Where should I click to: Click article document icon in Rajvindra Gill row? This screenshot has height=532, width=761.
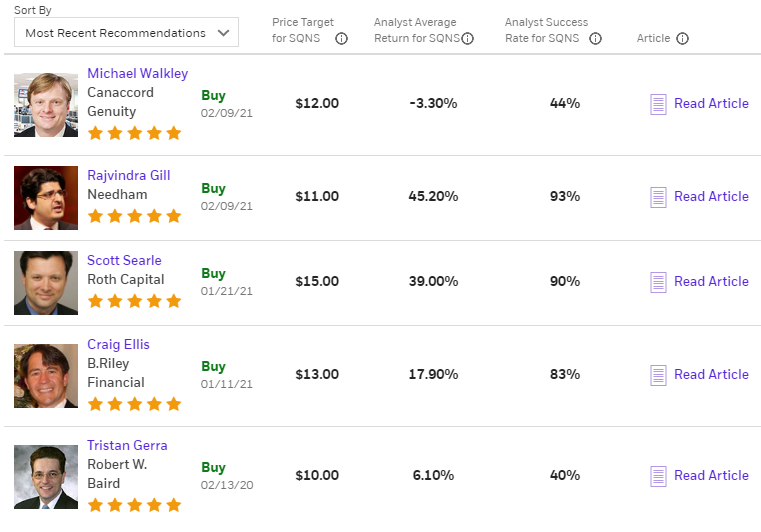click(658, 197)
